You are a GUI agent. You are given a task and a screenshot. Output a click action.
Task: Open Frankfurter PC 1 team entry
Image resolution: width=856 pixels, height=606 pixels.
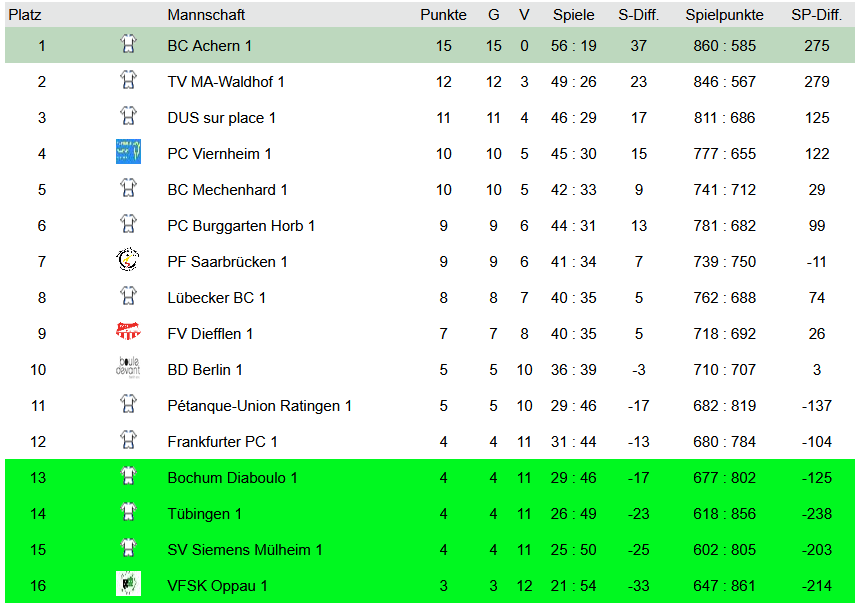pyautogui.click(x=222, y=442)
